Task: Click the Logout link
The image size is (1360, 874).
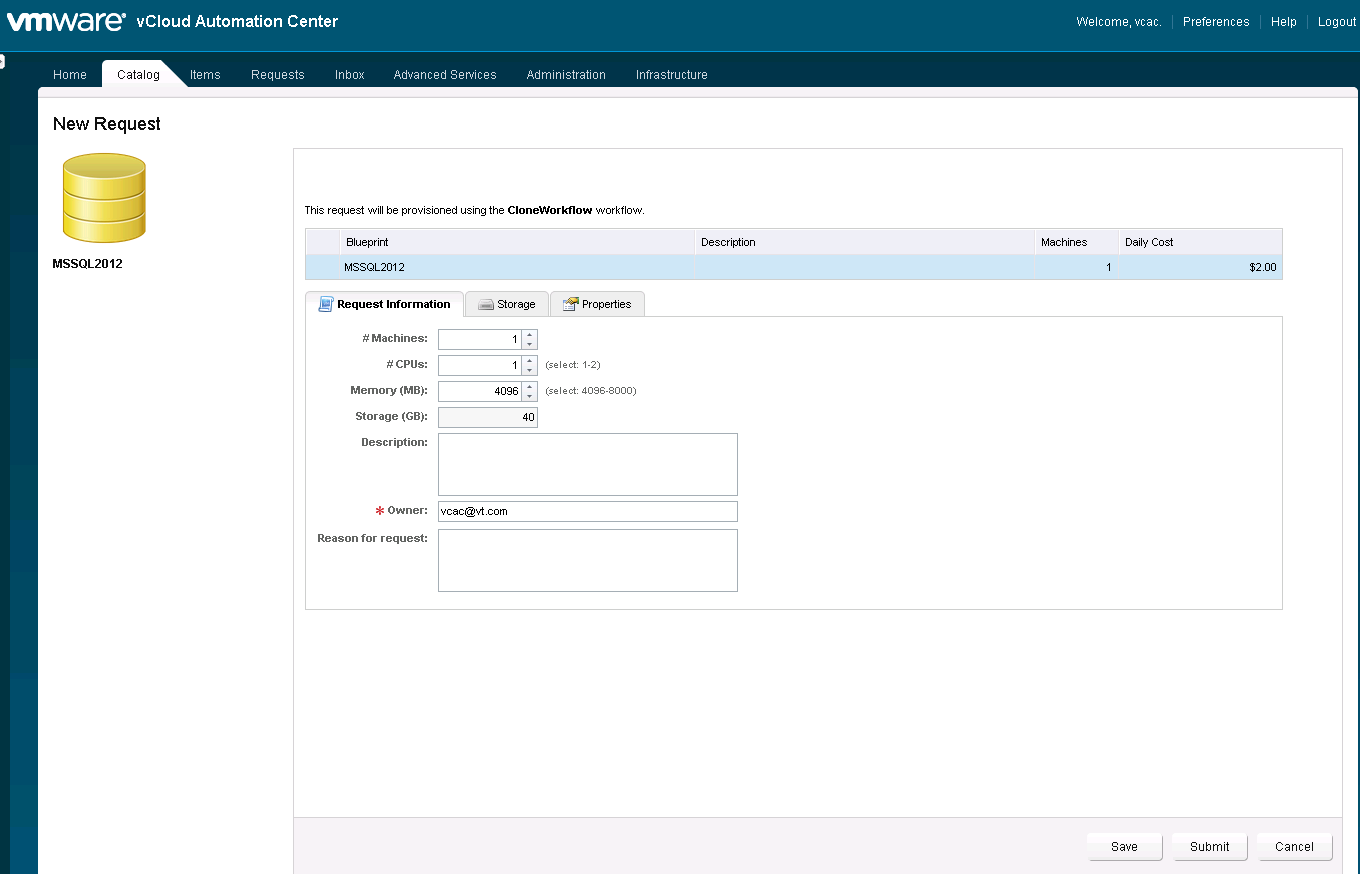Action: pos(1337,22)
